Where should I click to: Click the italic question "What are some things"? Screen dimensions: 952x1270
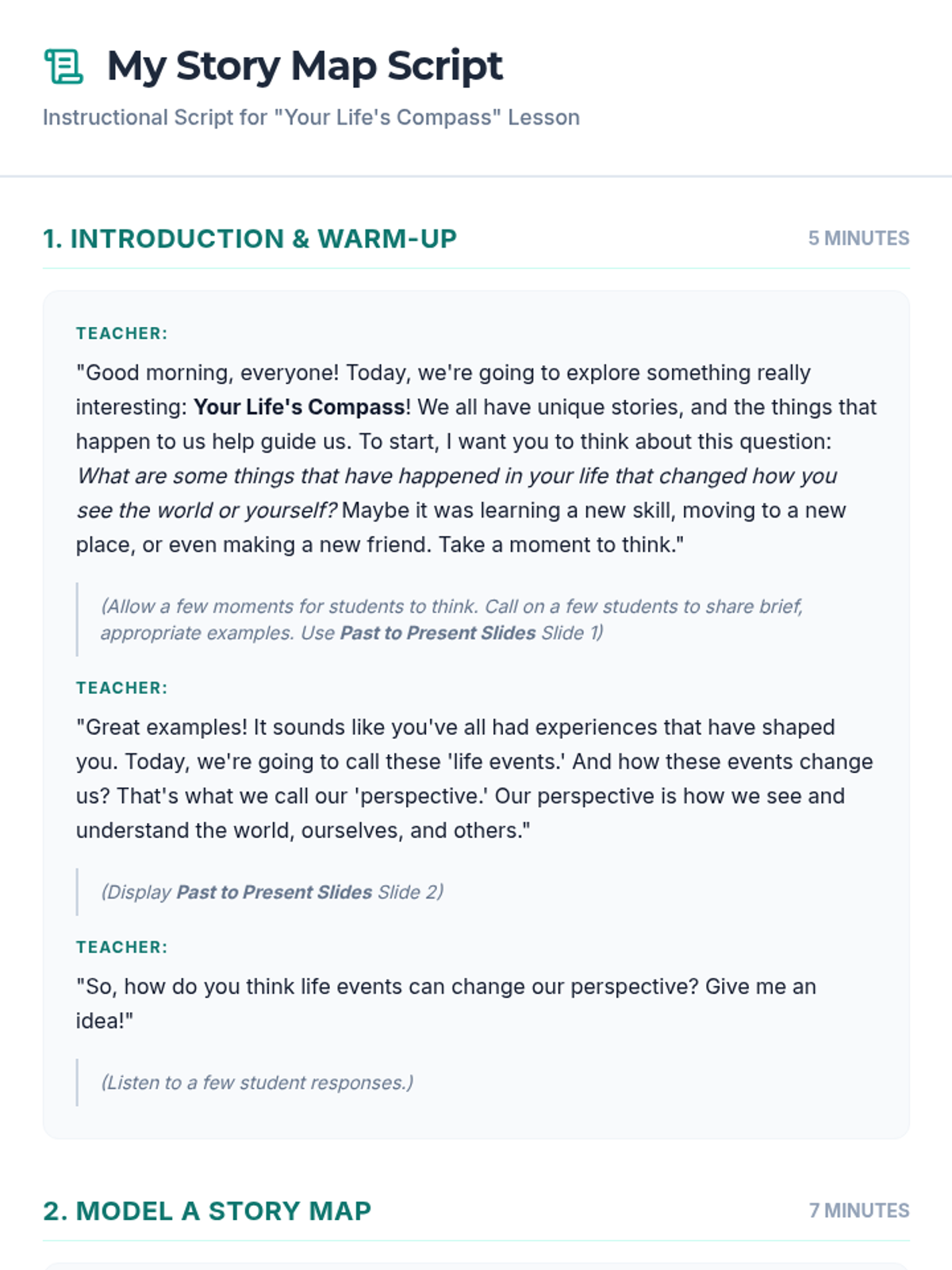tap(456, 476)
